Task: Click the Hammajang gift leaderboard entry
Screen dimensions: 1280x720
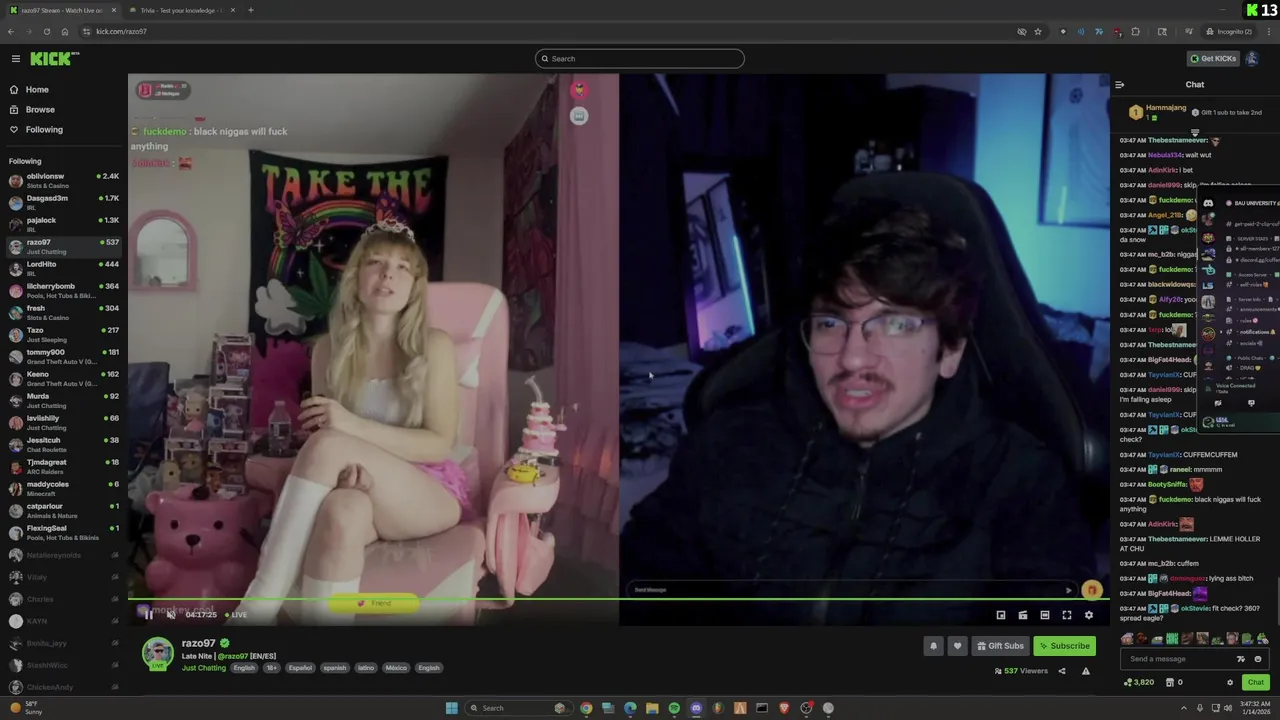Action: pos(1160,112)
